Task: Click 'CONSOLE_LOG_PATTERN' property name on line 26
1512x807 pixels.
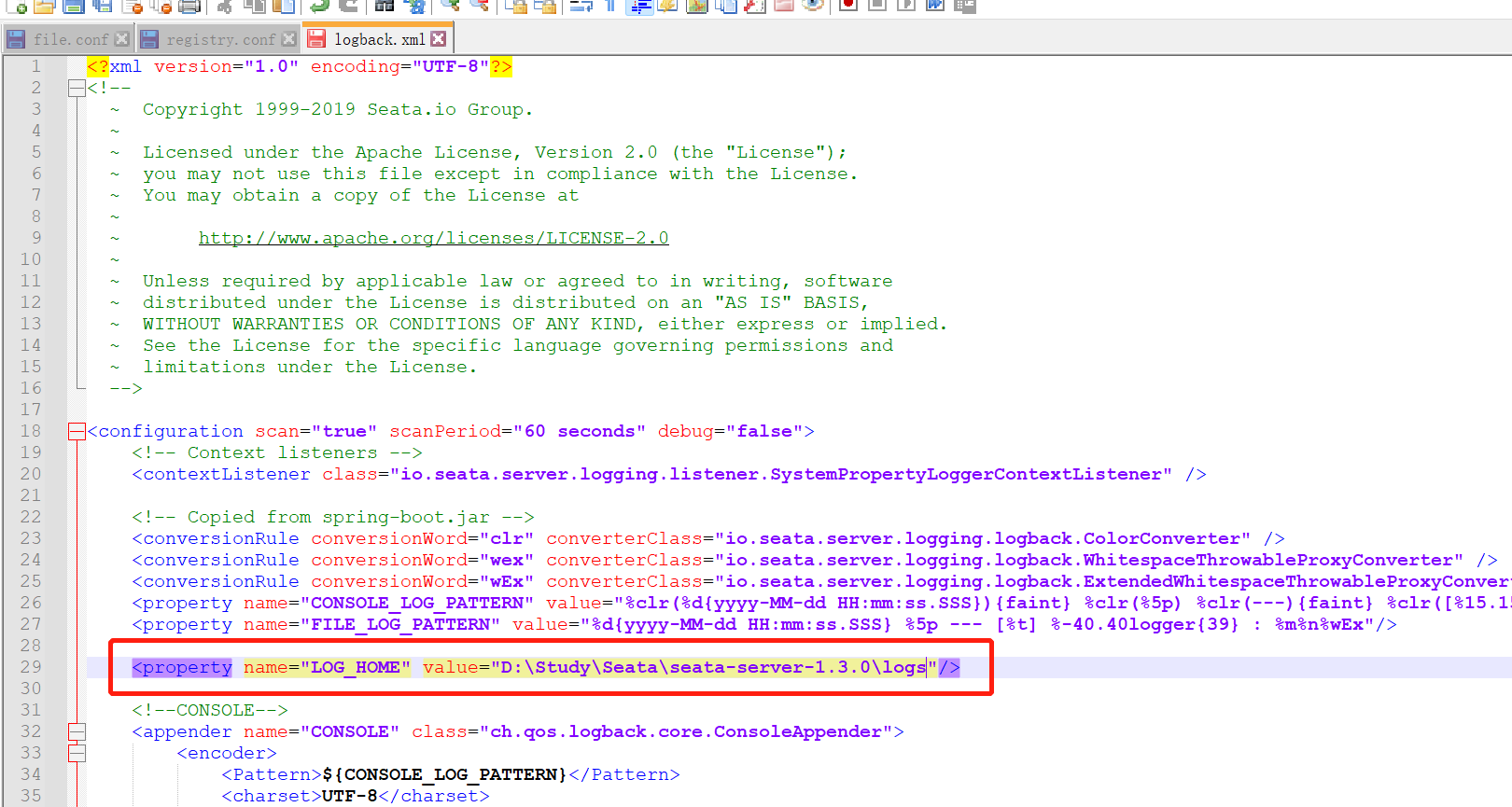Action: [x=416, y=603]
